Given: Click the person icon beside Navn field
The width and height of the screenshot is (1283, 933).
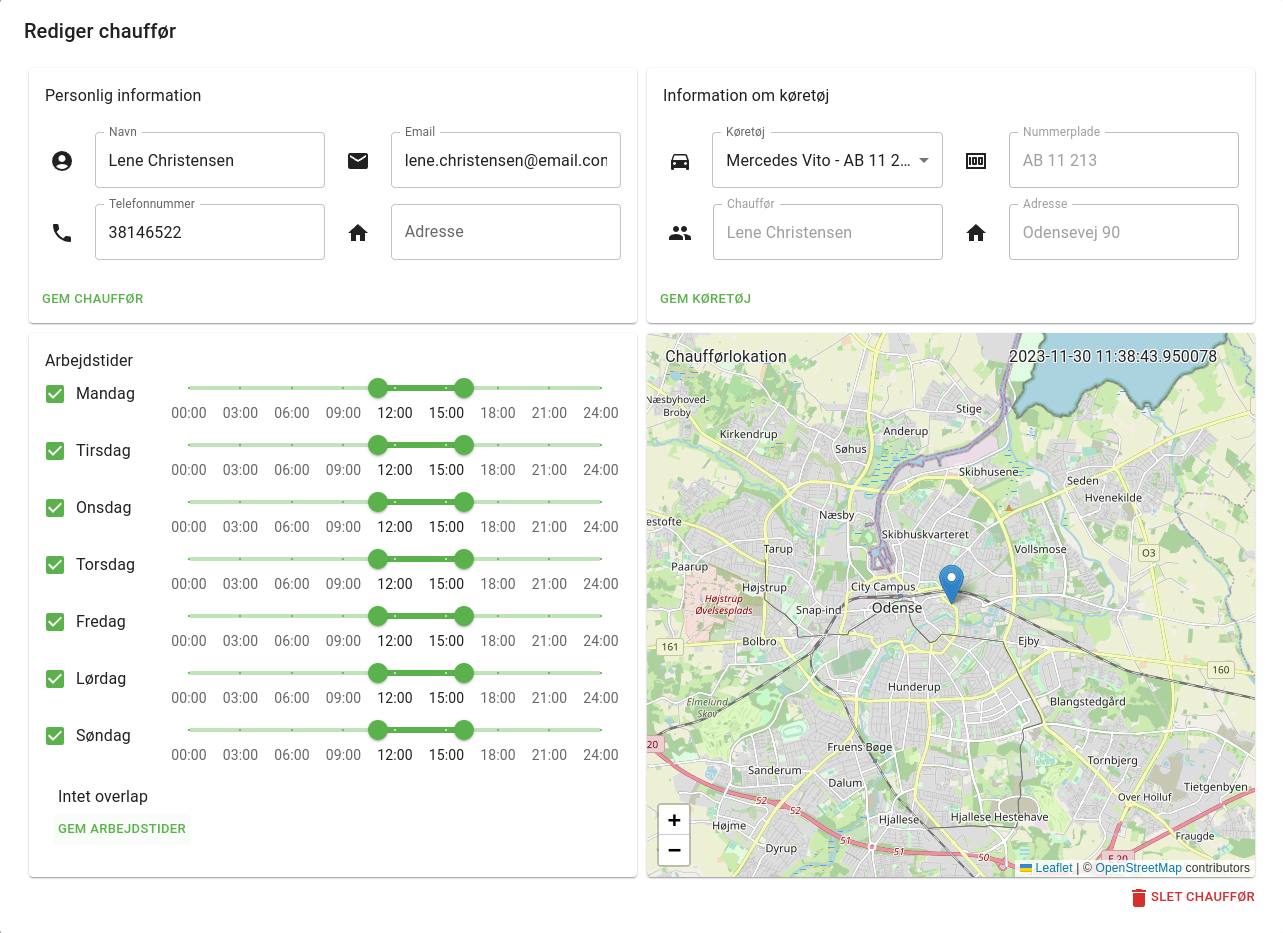Looking at the screenshot, I should 62,161.
